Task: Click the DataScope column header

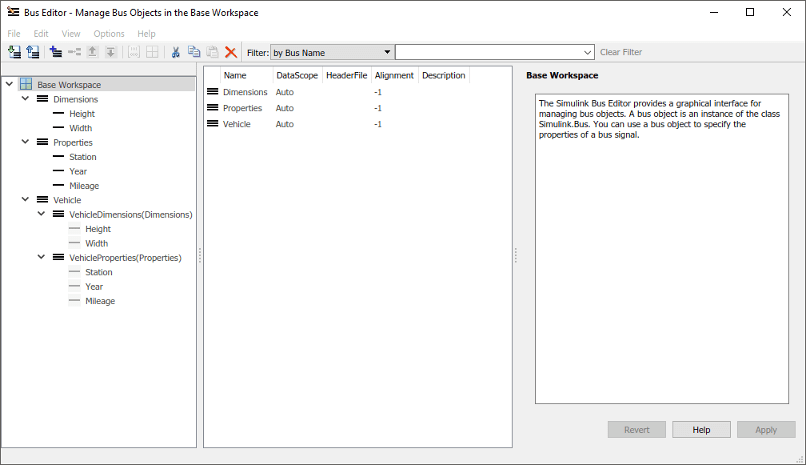Action: [297, 75]
